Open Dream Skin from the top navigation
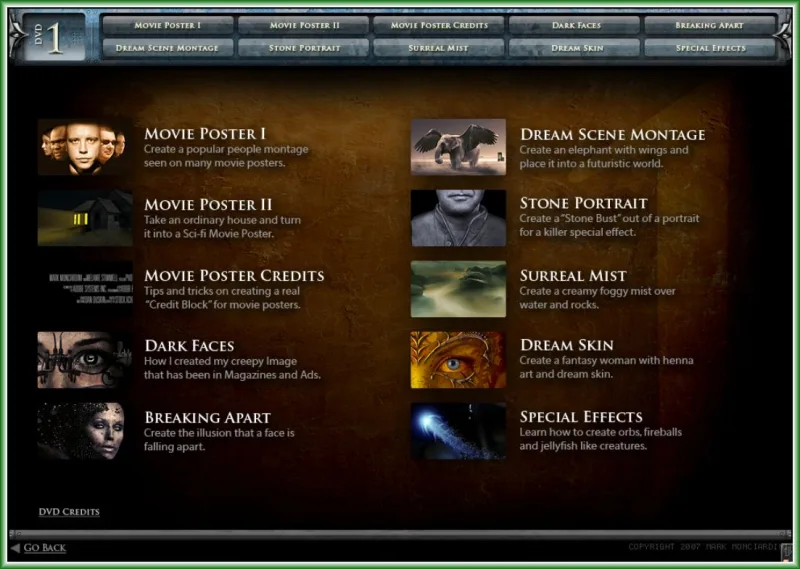The image size is (800, 569). tap(574, 48)
